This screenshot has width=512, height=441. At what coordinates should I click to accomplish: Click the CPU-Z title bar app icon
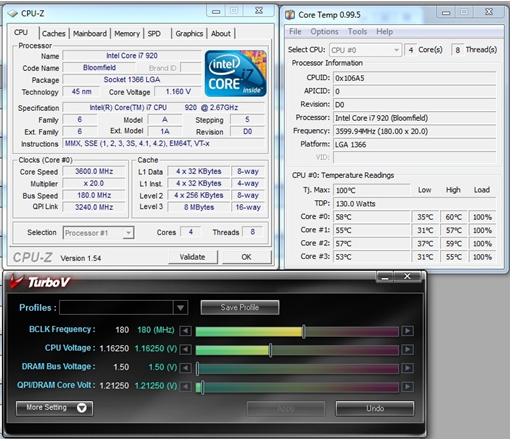point(13,13)
